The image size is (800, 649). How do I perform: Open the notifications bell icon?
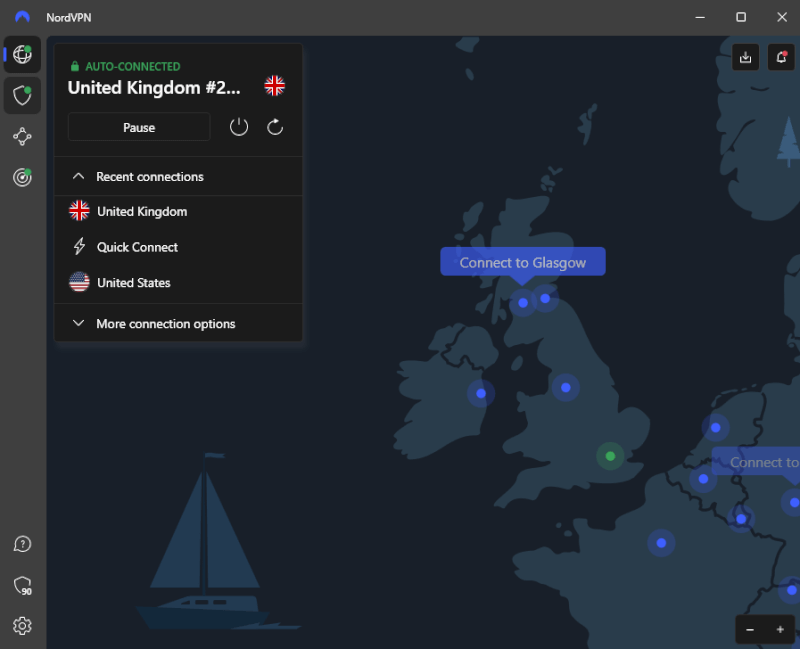781,57
